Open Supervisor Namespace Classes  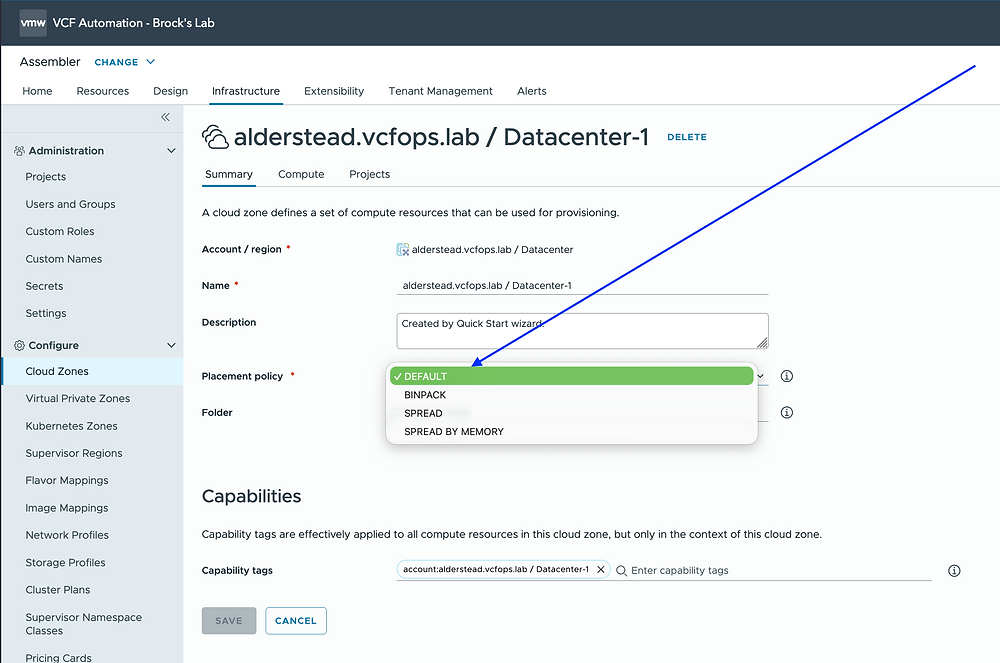pyautogui.click(x=84, y=624)
